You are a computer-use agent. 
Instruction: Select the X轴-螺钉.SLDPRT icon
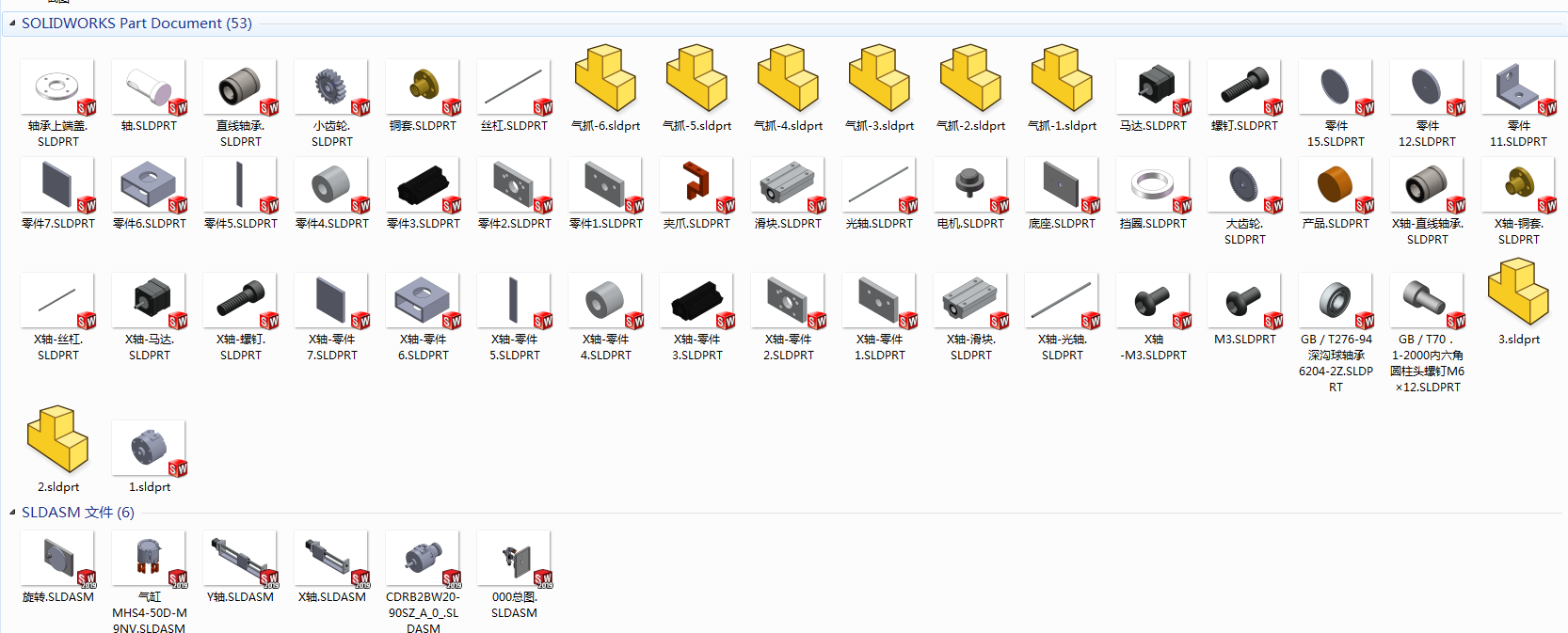point(241,301)
